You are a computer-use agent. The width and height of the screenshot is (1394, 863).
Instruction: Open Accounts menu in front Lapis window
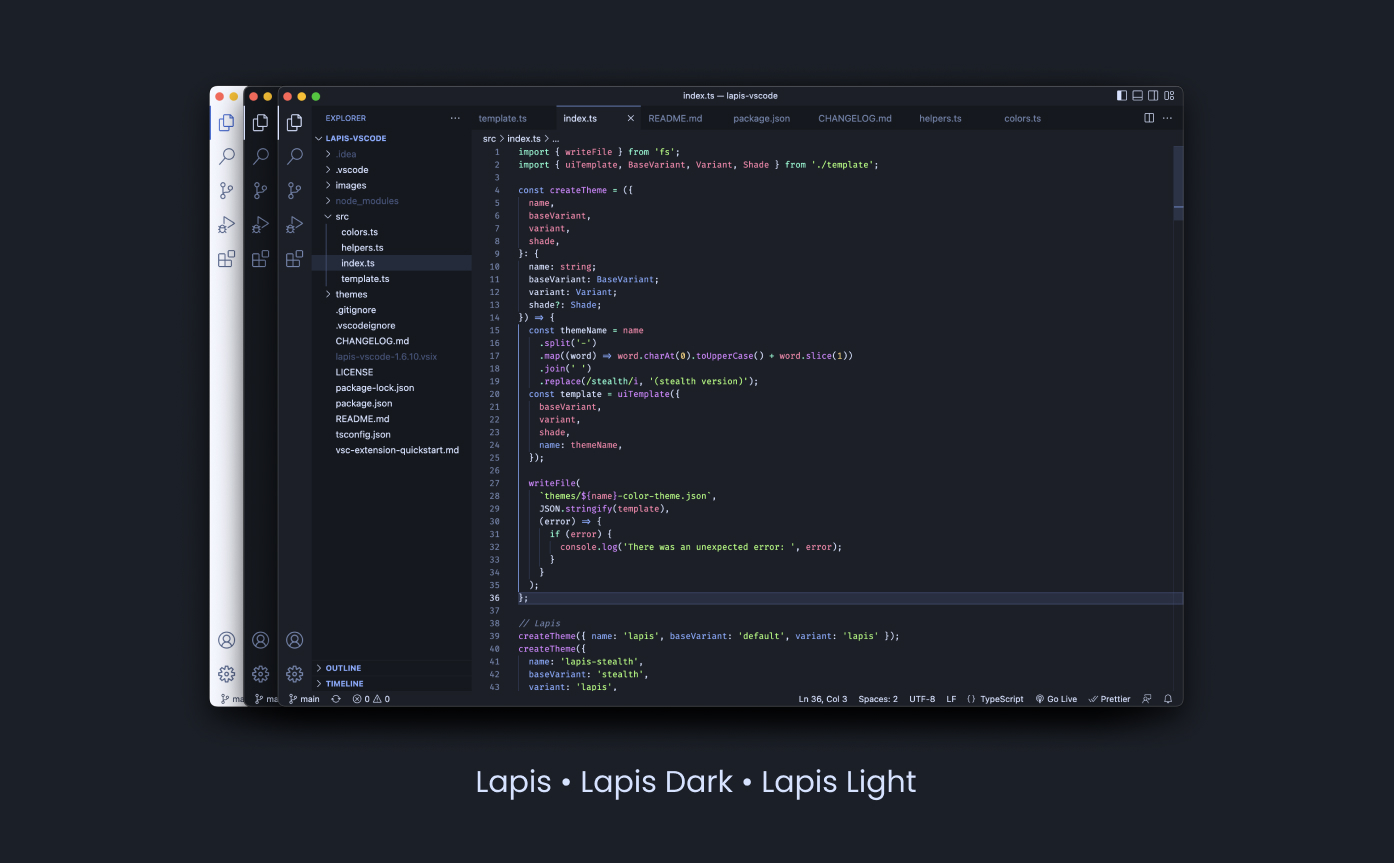[x=294, y=640]
